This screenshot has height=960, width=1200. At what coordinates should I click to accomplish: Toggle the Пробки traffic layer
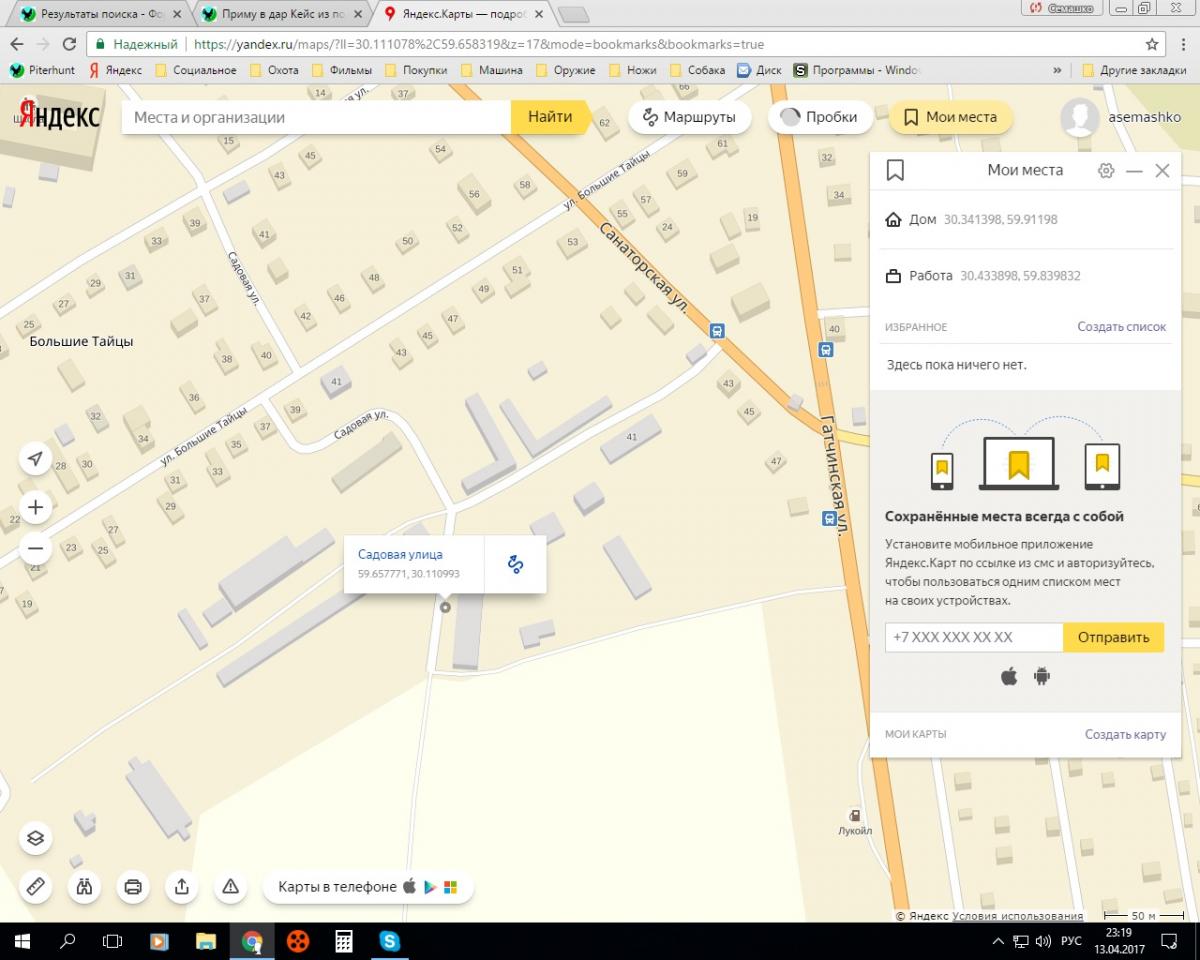click(818, 117)
